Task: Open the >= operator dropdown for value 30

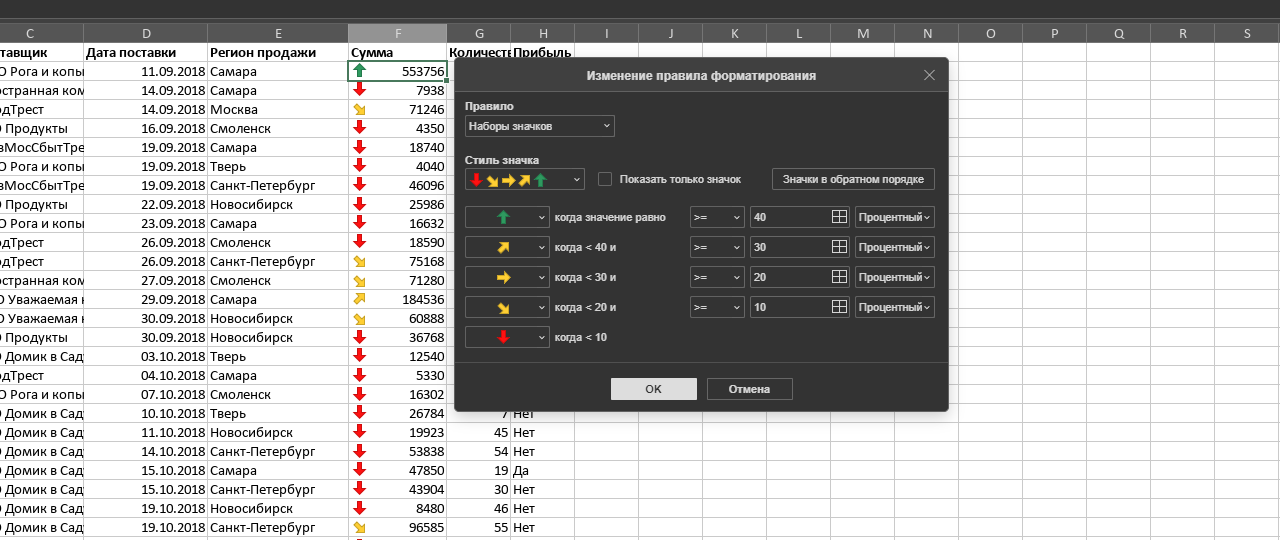Action: (717, 247)
